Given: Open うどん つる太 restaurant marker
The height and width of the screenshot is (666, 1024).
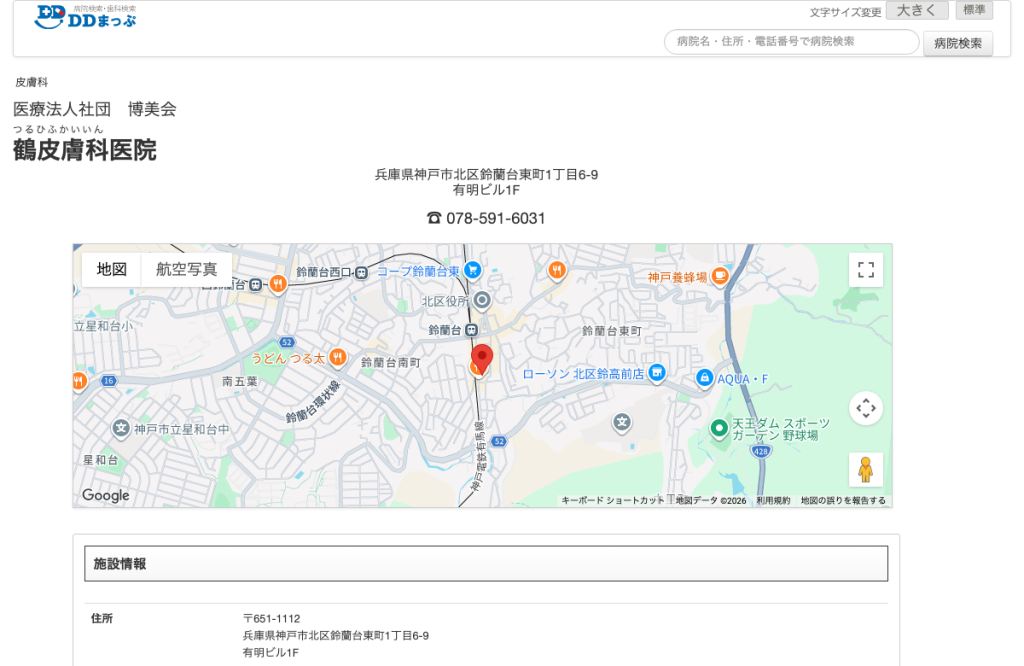Looking at the screenshot, I should [x=338, y=357].
